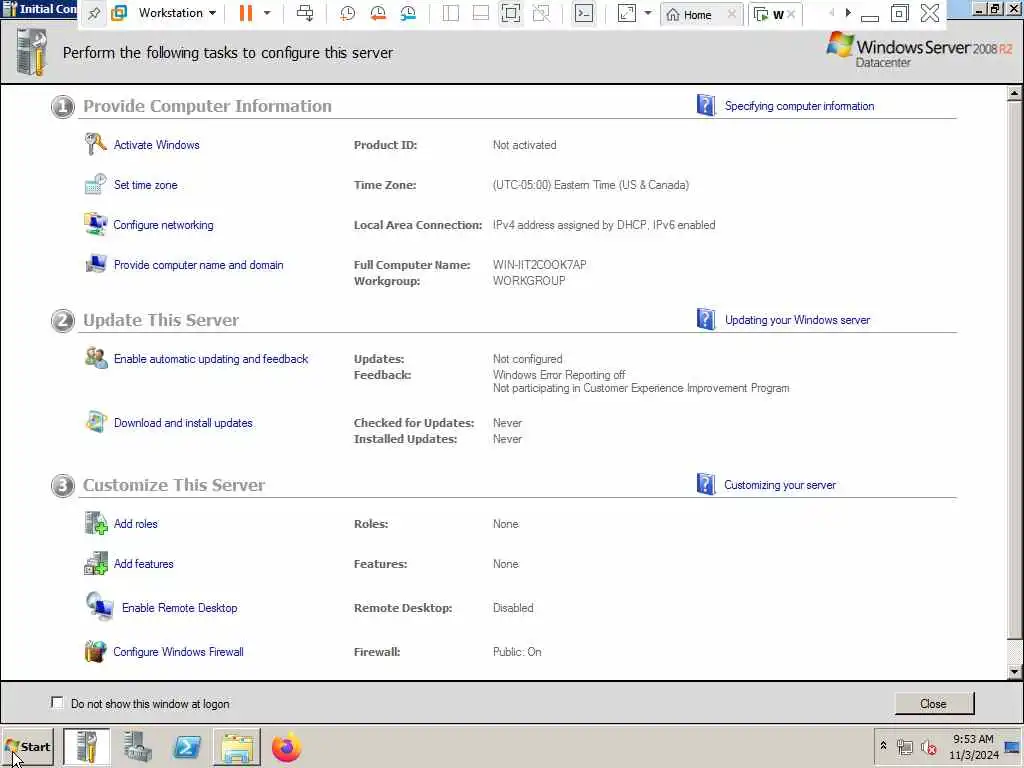Open the Configure networking link
The height and width of the screenshot is (768, 1024).
(x=163, y=225)
